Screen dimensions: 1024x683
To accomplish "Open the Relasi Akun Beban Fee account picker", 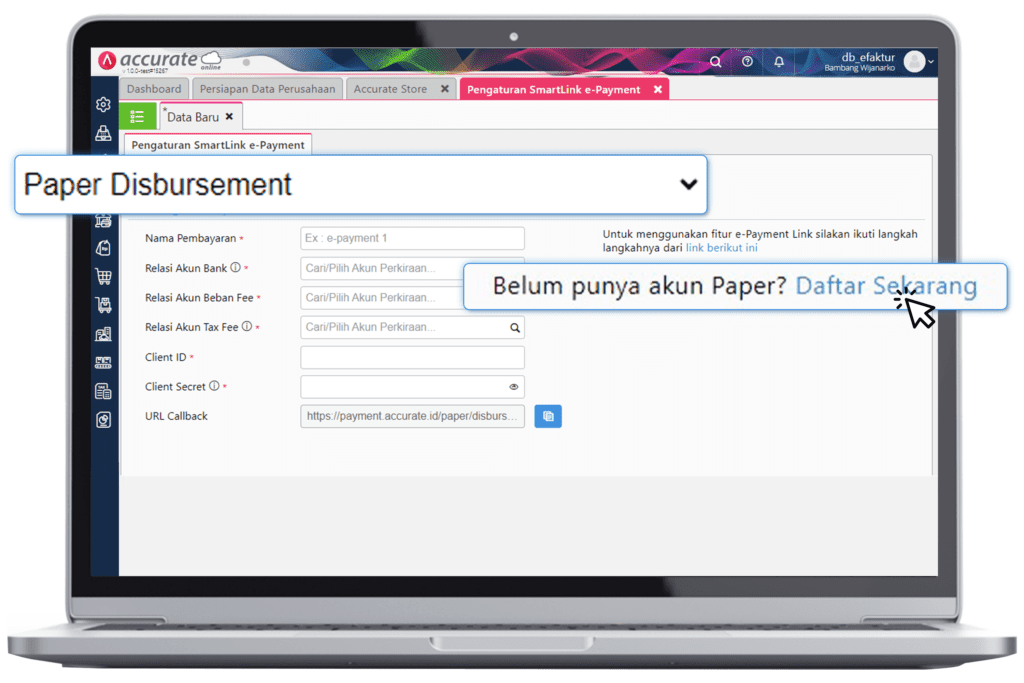I will 381,298.
